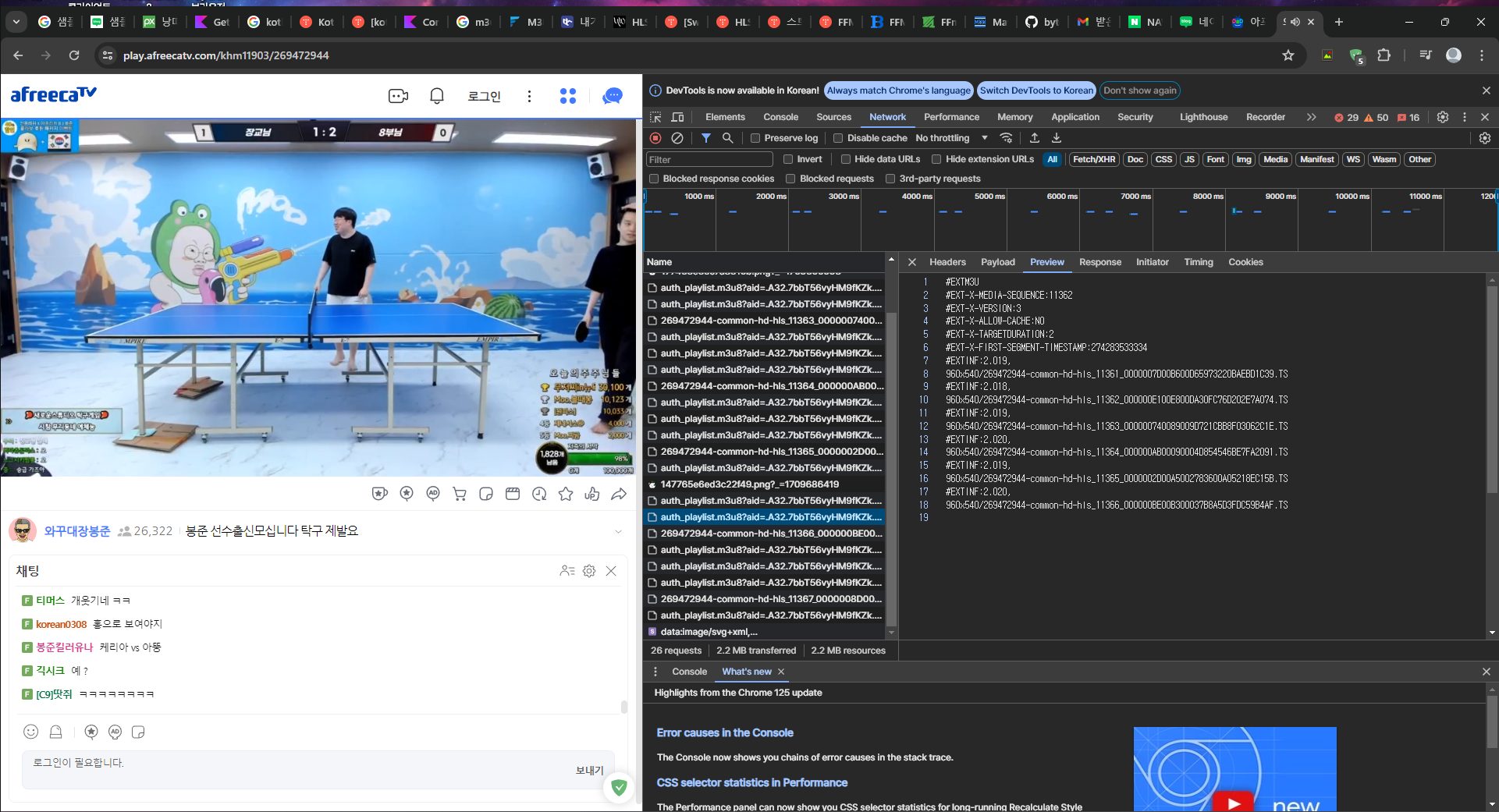Screen dimensions: 1499x812
Task: Open DevTools settings gear
Action: tap(1443, 117)
